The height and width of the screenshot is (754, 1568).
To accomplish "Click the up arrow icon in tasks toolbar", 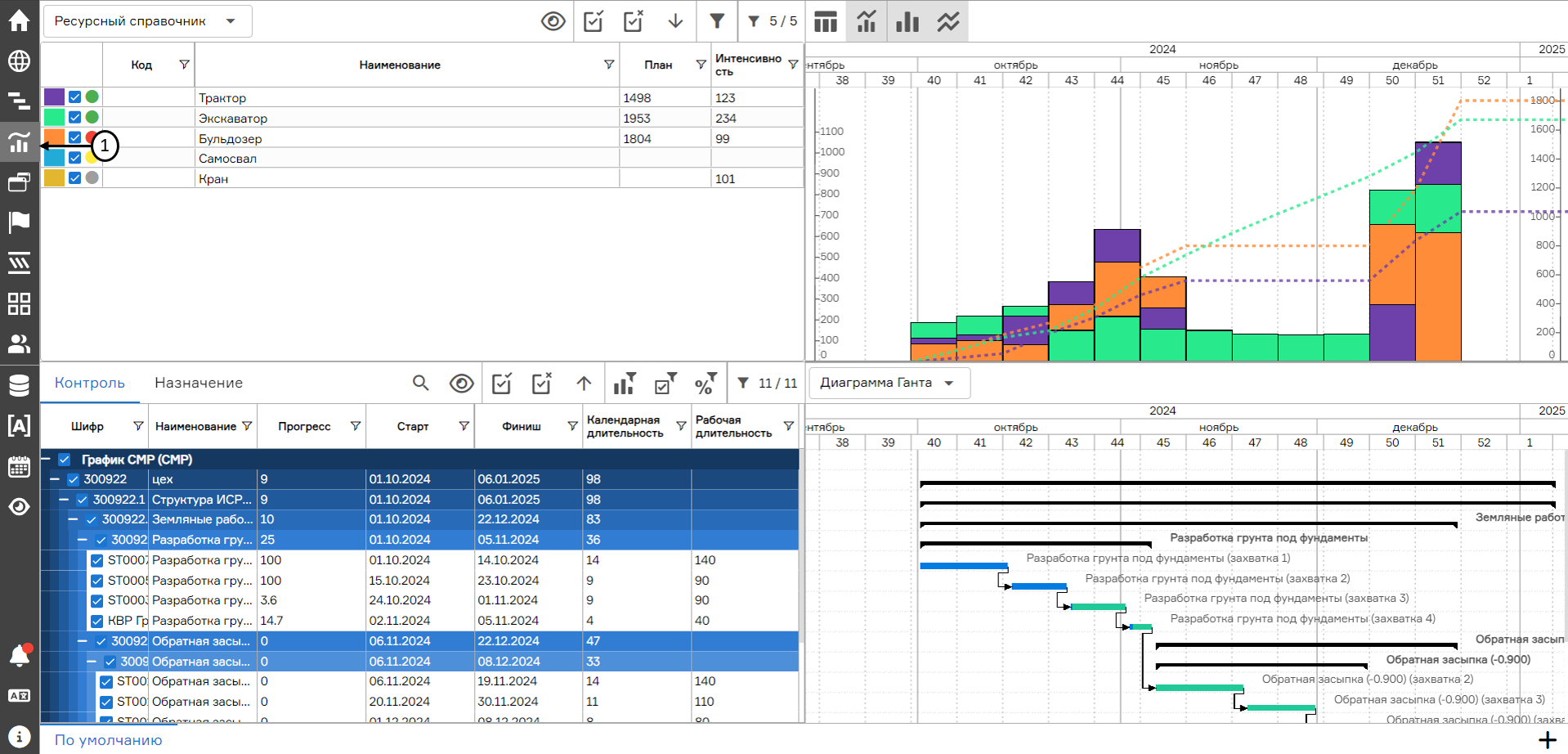I will (x=584, y=383).
